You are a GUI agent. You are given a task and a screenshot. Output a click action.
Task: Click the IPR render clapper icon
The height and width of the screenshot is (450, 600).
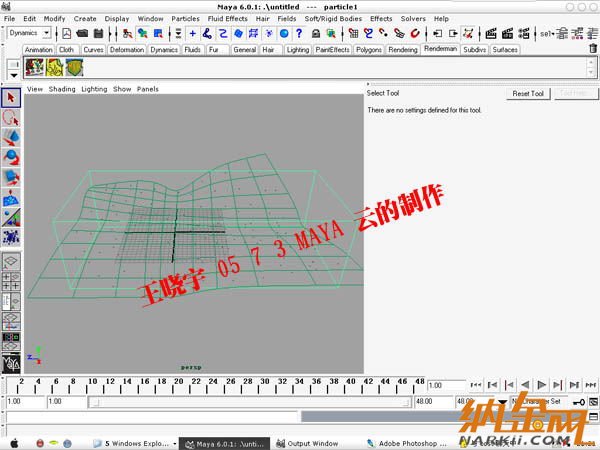pyautogui.click(x=508, y=34)
